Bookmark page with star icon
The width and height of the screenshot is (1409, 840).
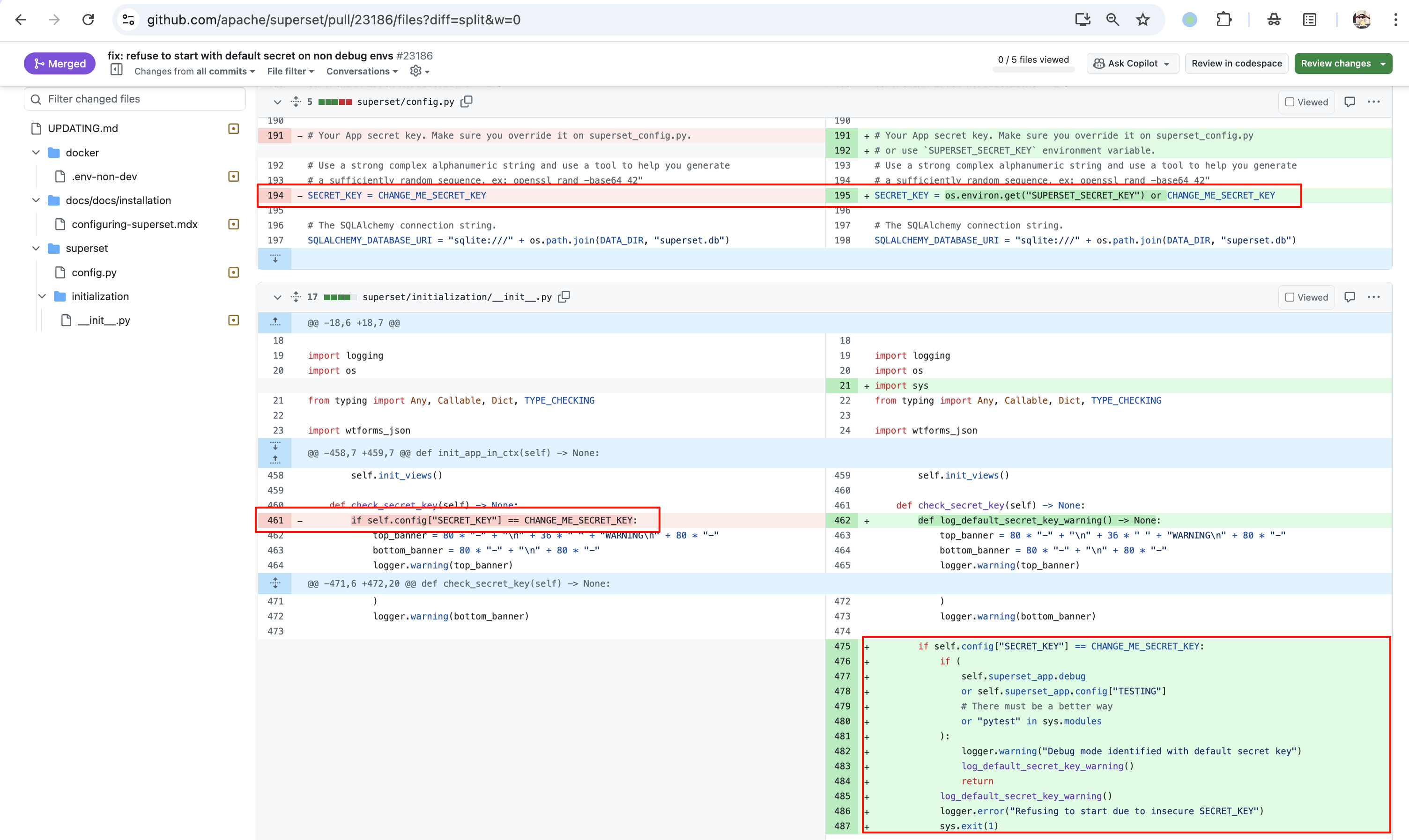[x=1143, y=20]
